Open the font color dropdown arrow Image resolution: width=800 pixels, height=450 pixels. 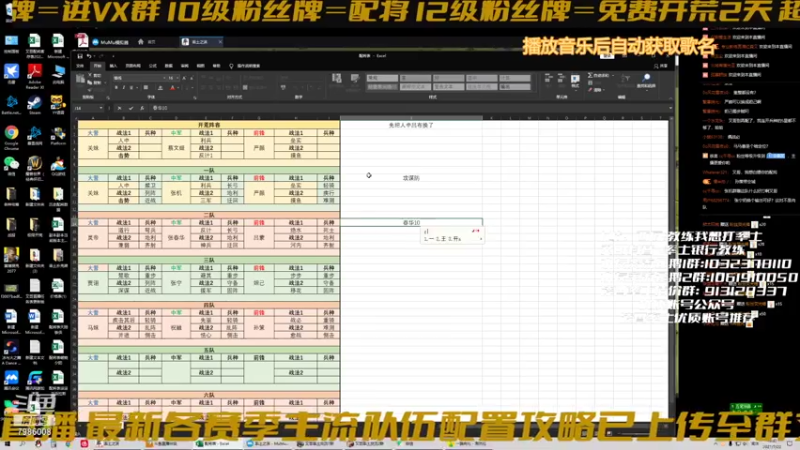pos(178,88)
